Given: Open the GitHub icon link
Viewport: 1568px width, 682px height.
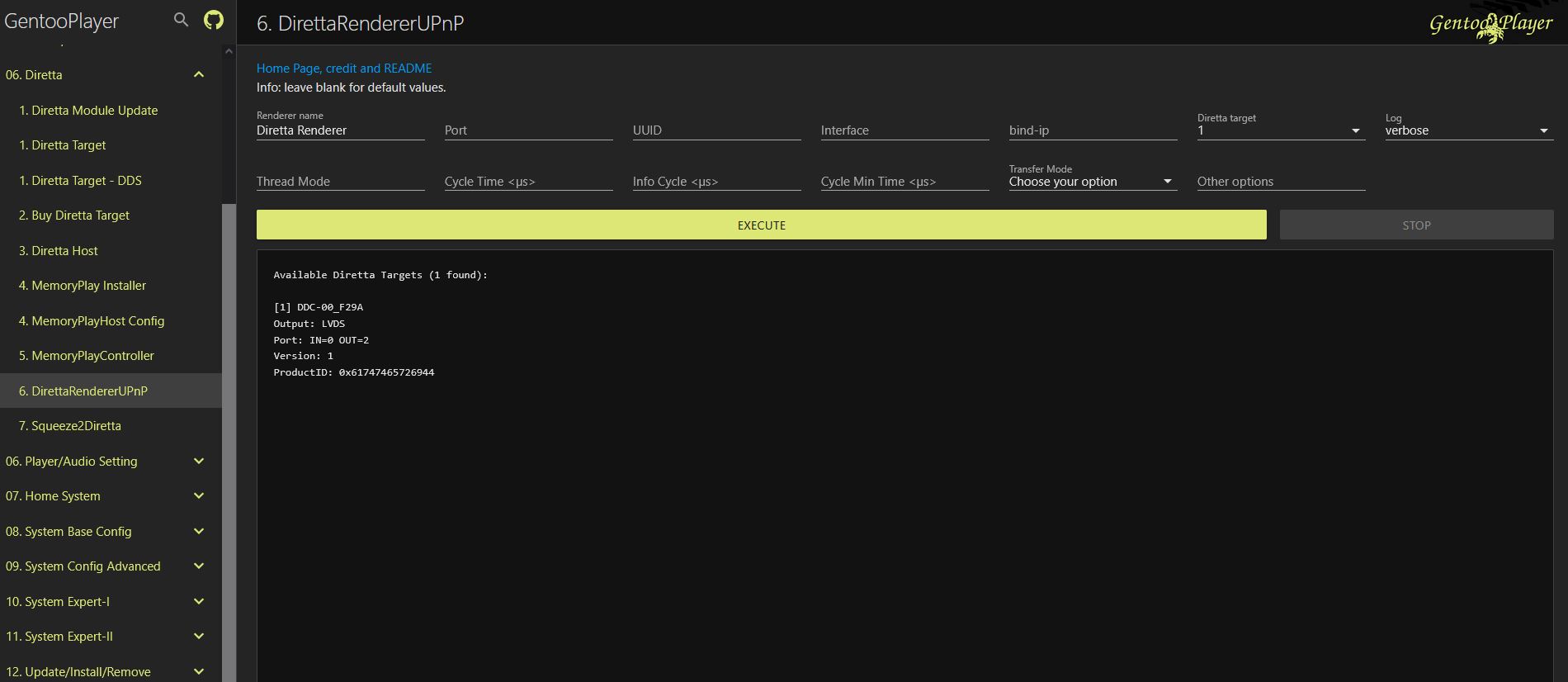Looking at the screenshot, I should click(x=214, y=20).
